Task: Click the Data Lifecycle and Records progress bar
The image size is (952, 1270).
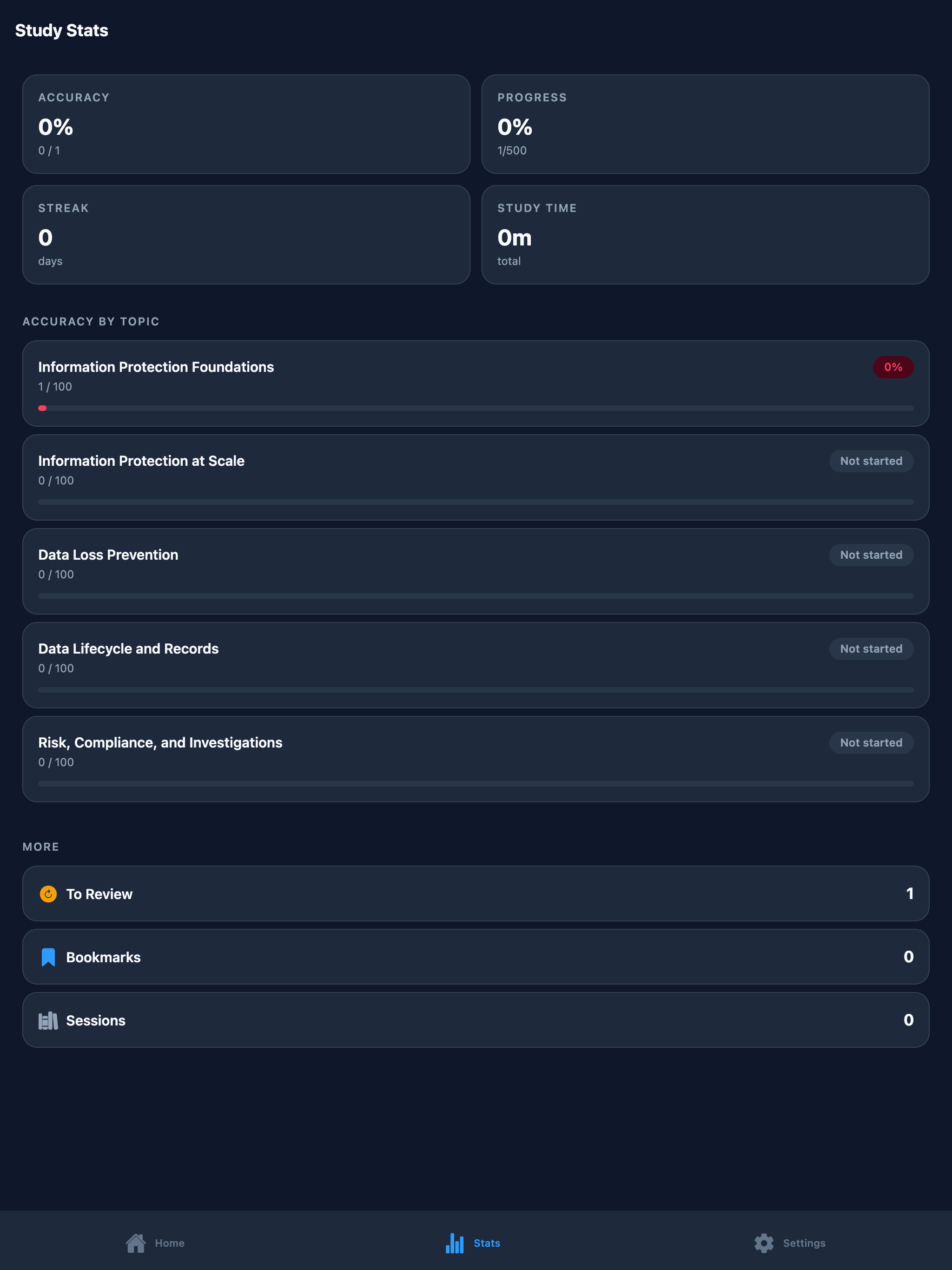Action: [x=476, y=689]
